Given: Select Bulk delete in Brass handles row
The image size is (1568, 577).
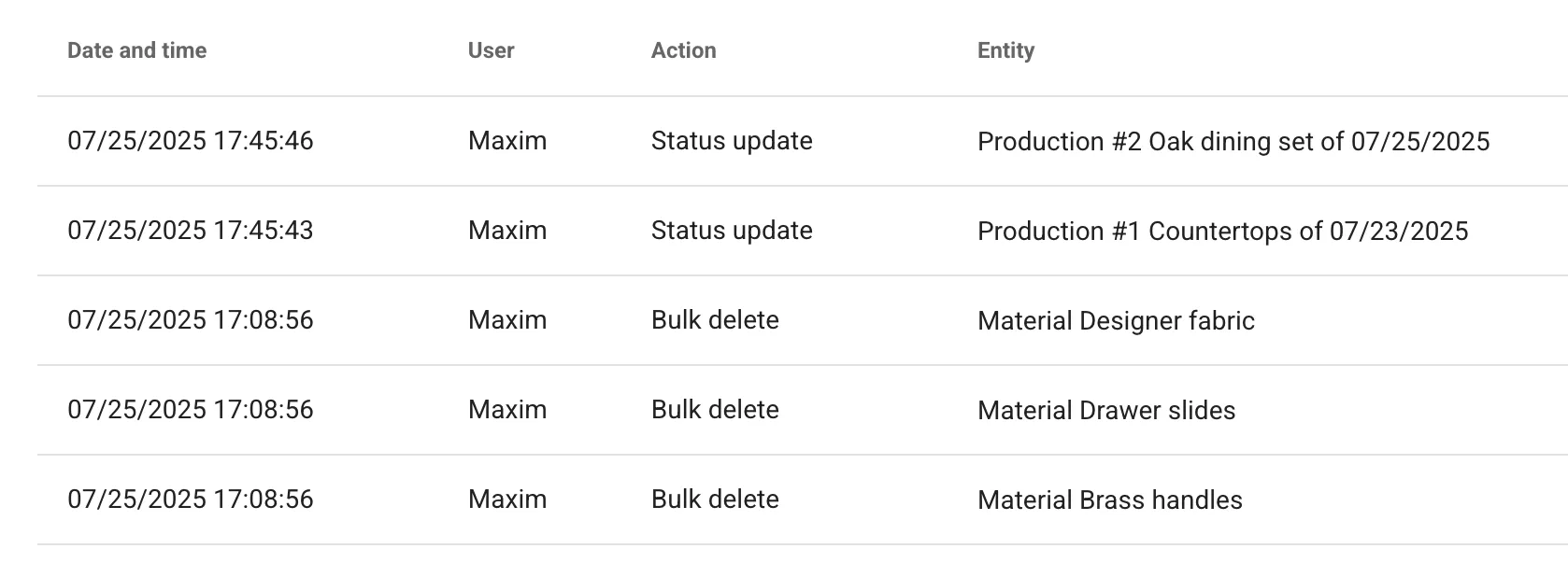Looking at the screenshot, I should (715, 500).
